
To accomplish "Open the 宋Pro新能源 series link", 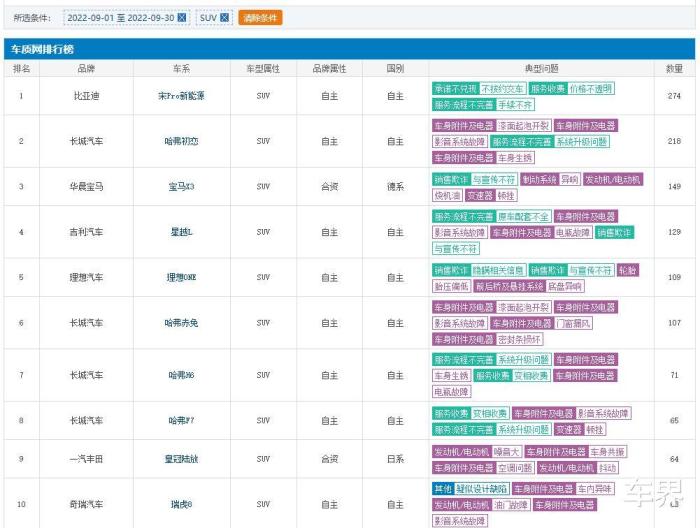I will tap(181, 96).
